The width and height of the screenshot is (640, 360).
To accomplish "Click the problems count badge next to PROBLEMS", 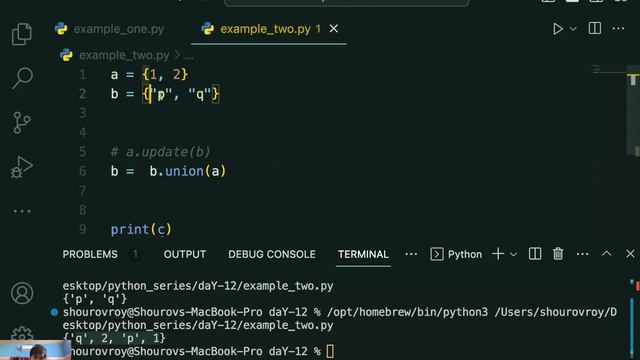I will (135, 254).
